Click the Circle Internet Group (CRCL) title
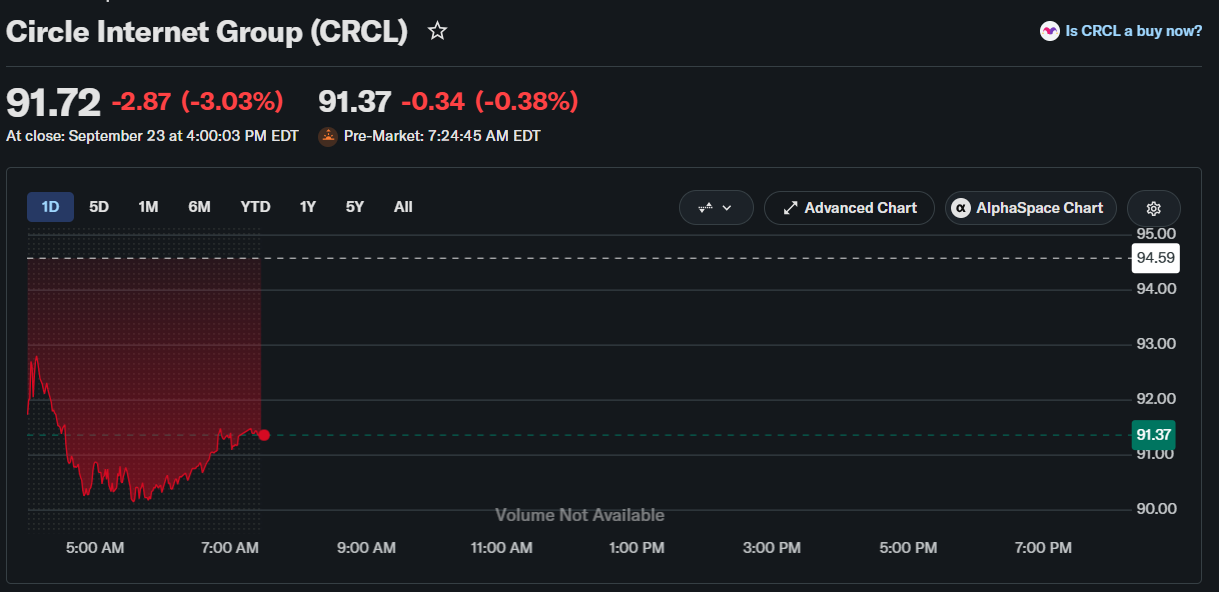 click(x=207, y=32)
